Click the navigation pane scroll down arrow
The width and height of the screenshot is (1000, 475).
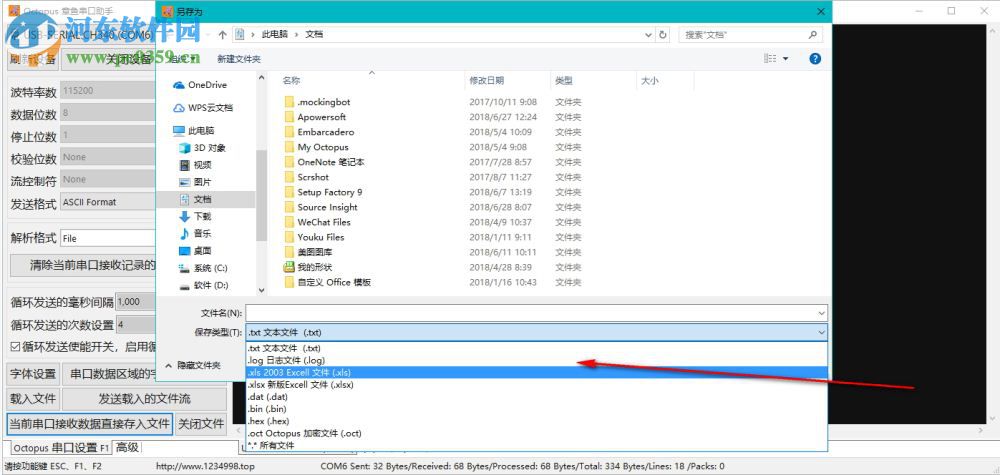point(261,290)
